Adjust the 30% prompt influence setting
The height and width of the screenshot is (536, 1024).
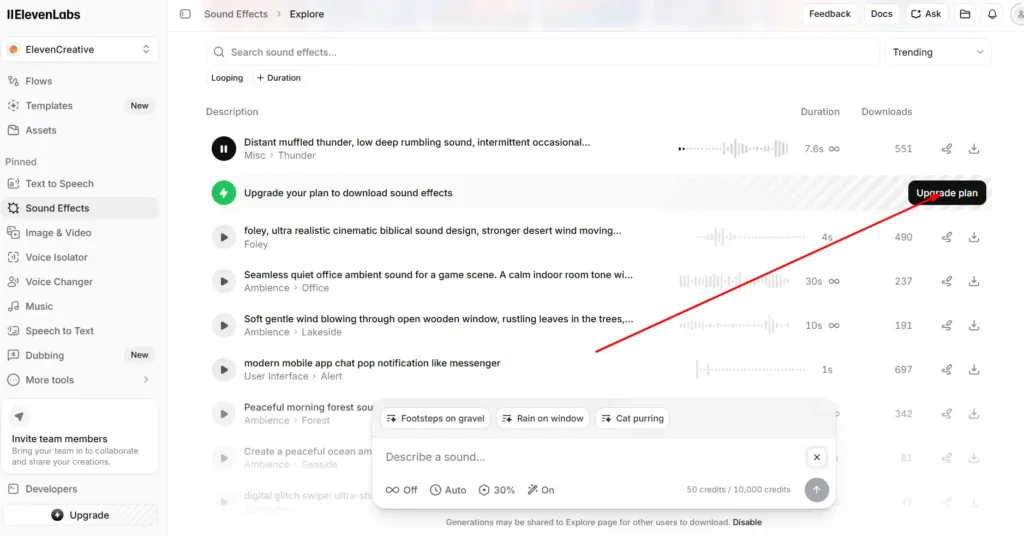coord(496,490)
